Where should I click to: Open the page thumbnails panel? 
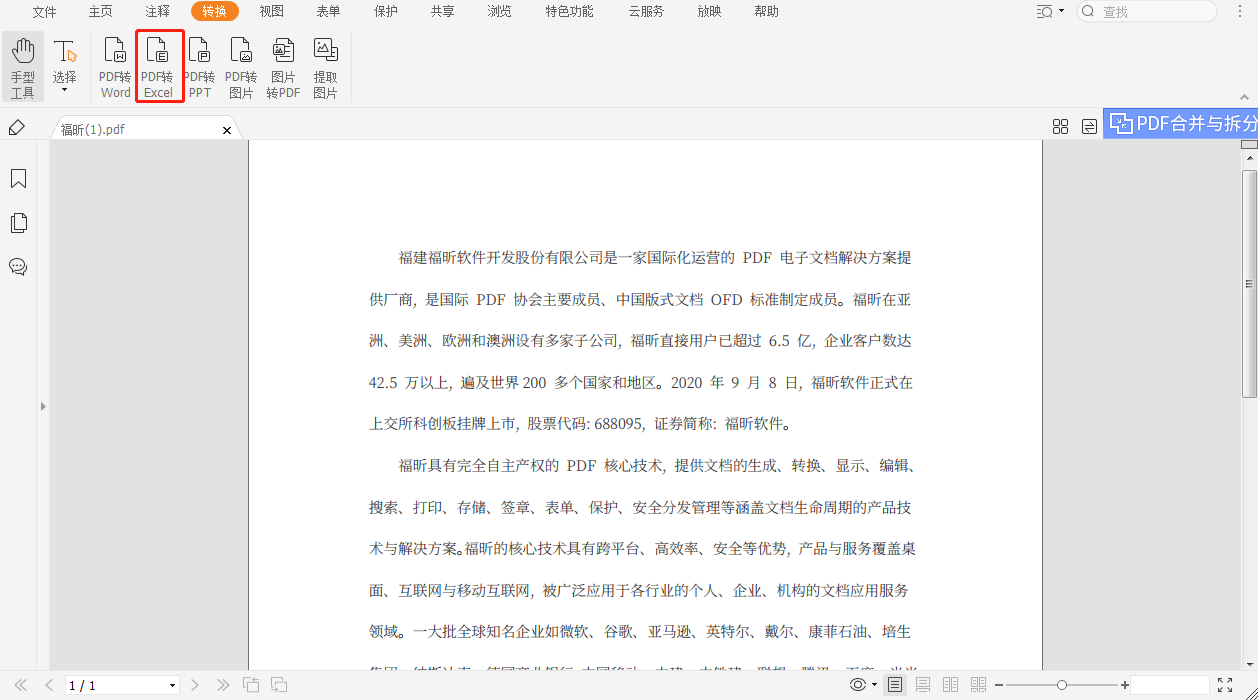coord(18,223)
